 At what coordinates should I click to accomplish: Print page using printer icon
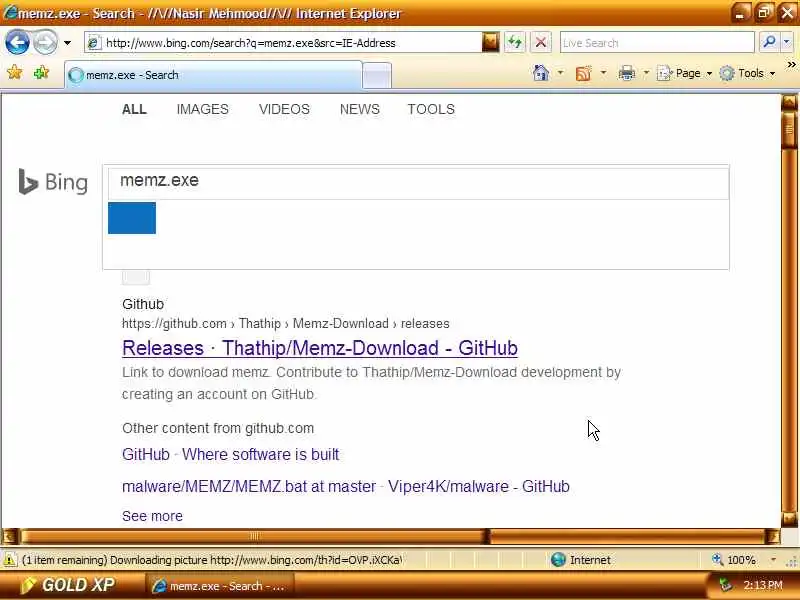[627, 73]
